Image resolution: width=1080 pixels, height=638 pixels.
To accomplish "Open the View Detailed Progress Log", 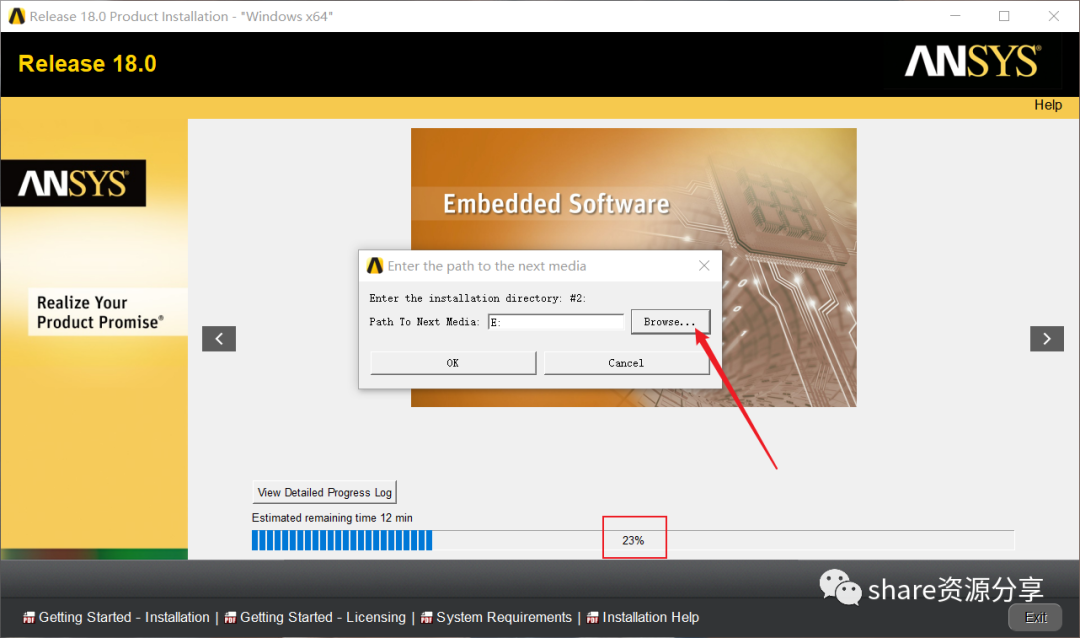I will point(324,492).
